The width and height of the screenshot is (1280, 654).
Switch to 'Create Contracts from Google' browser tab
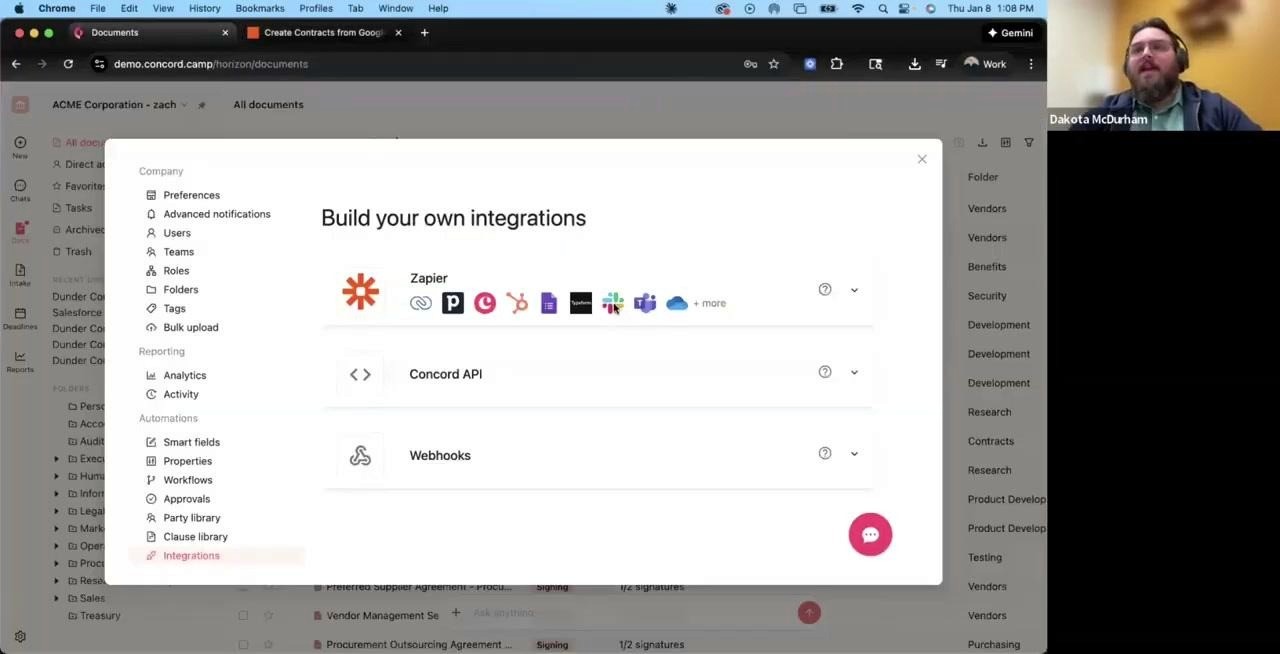(323, 32)
